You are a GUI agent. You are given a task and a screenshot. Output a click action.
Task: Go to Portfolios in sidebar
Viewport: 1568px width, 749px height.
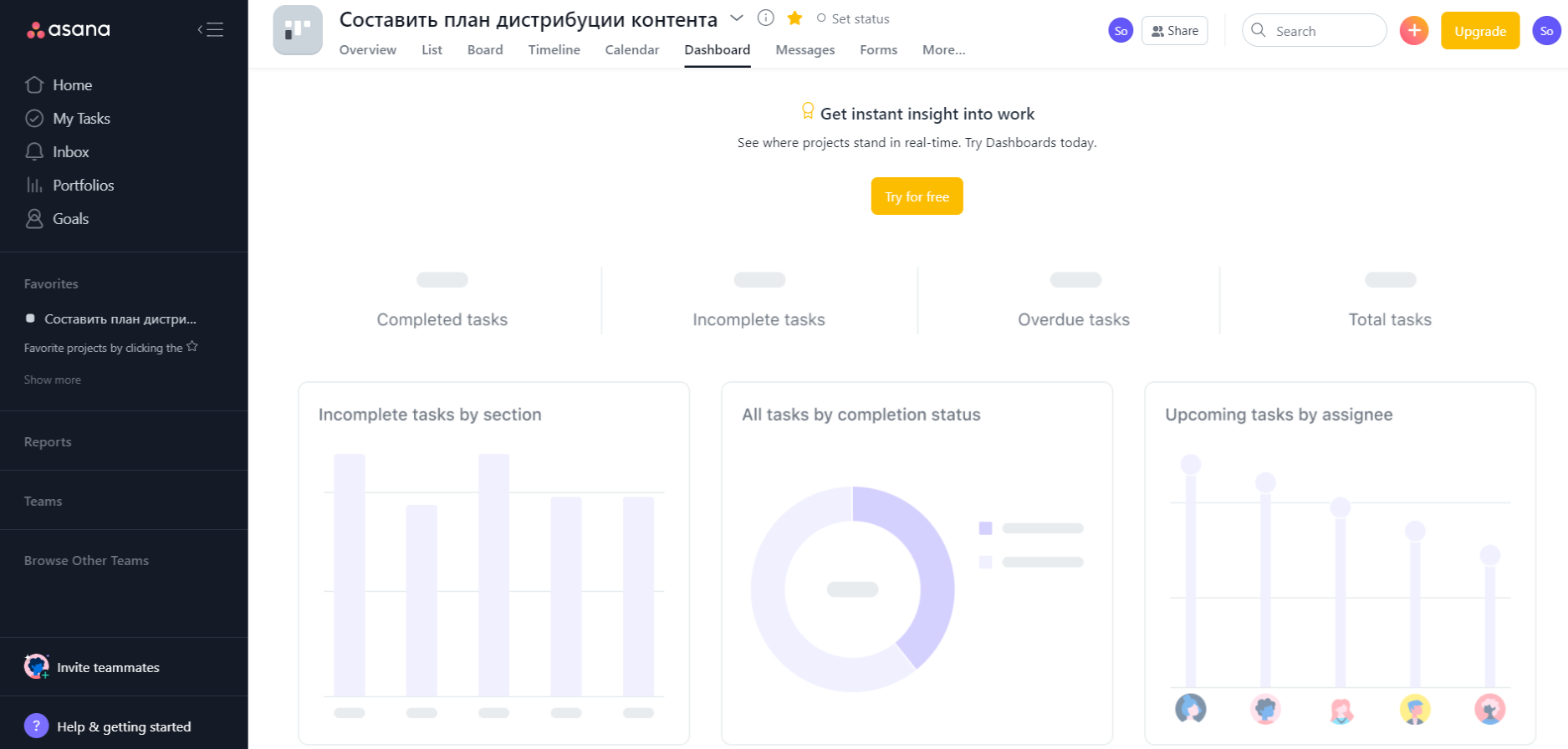point(83,186)
